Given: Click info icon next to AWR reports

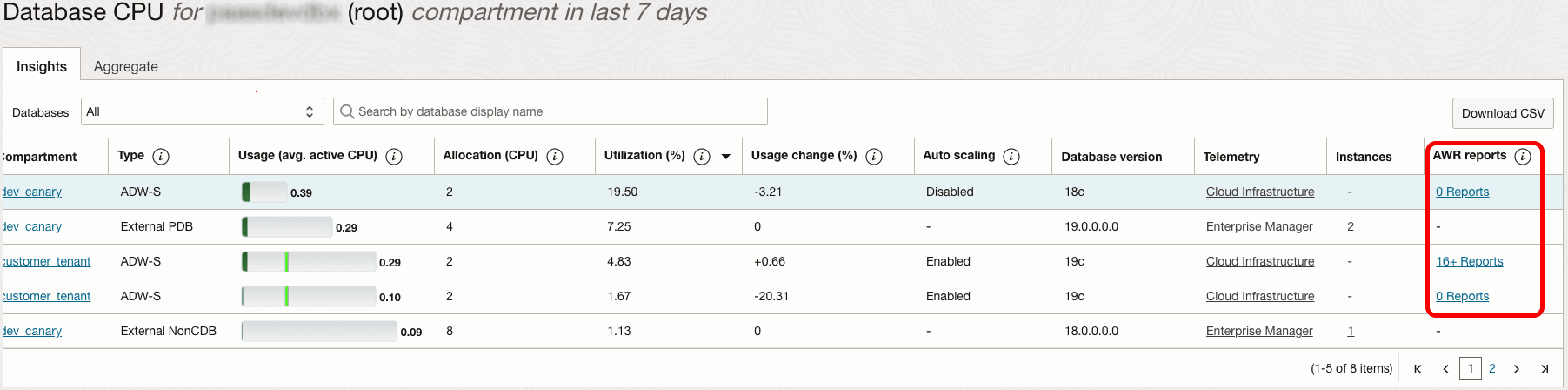Looking at the screenshot, I should point(1523,157).
